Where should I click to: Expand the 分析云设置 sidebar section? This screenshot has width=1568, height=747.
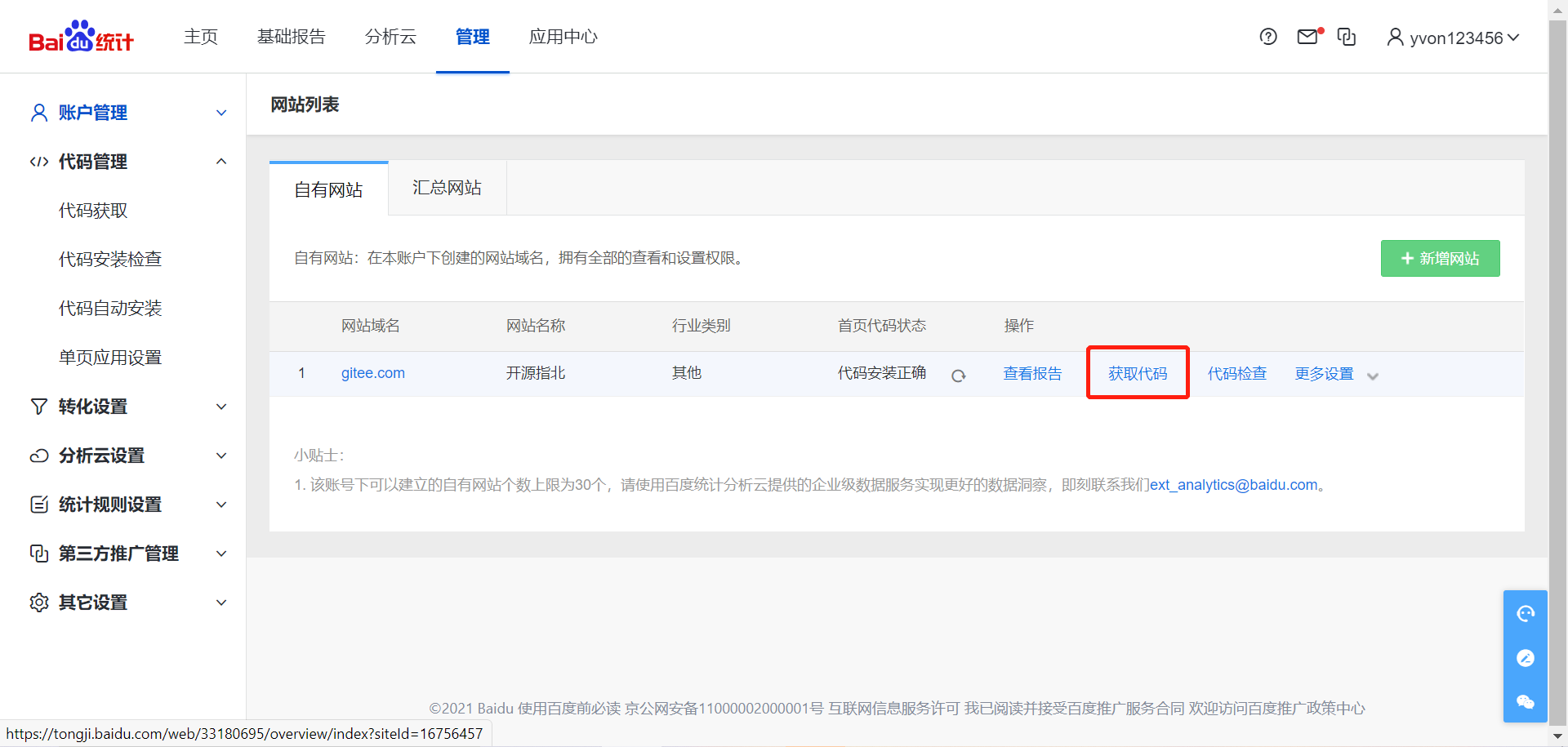click(x=221, y=456)
